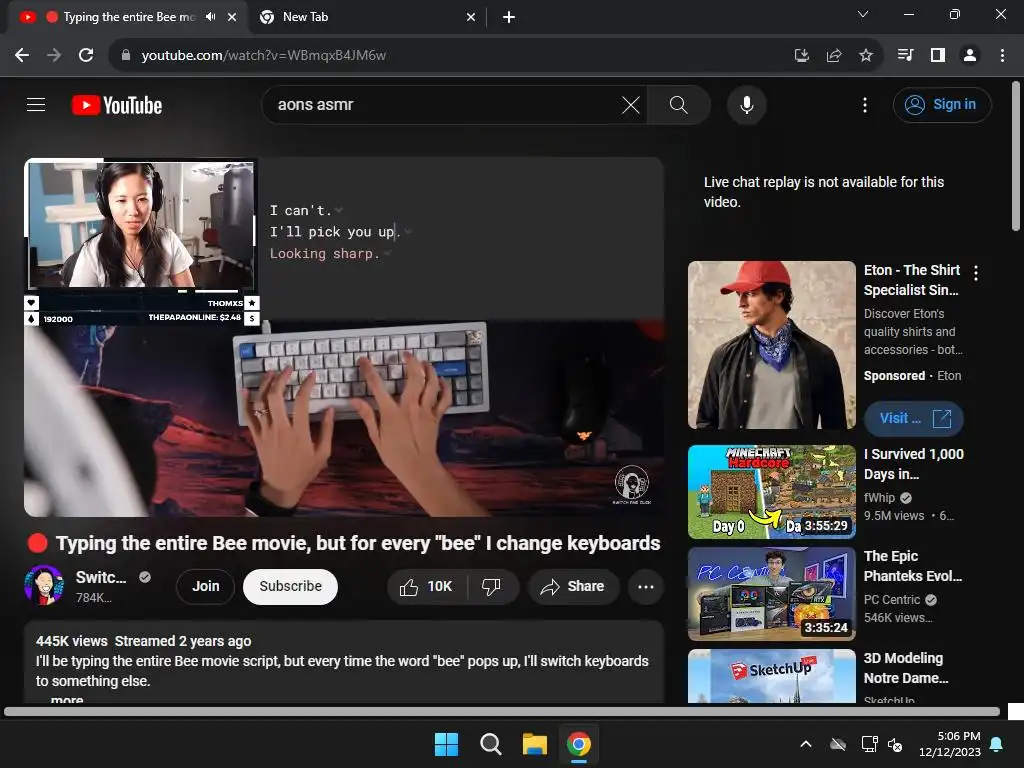The width and height of the screenshot is (1024, 768).
Task: Click the magnifier search button
Action: tap(679, 104)
